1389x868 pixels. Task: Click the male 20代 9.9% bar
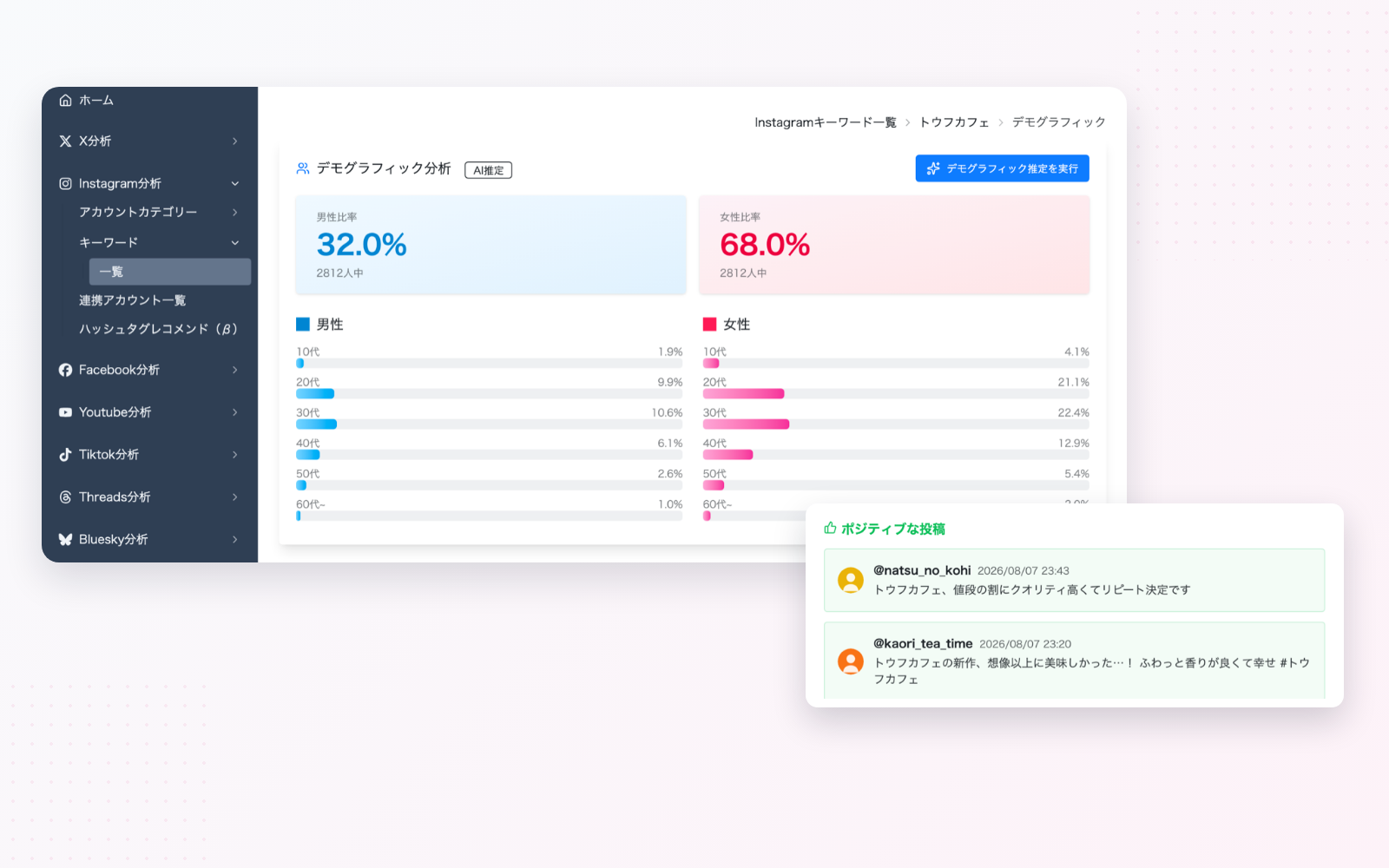pyautogui.click(x=315, y=394)
